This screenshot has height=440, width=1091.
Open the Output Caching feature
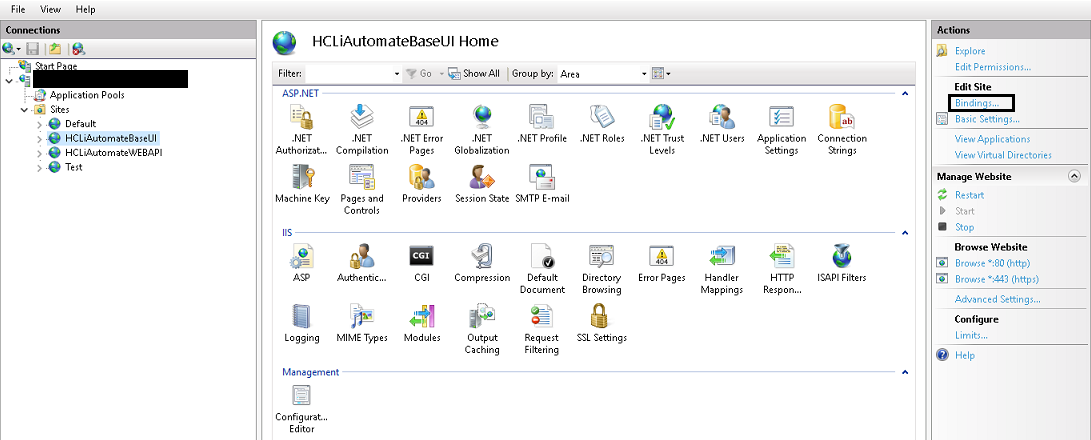[x=481, y=329]
